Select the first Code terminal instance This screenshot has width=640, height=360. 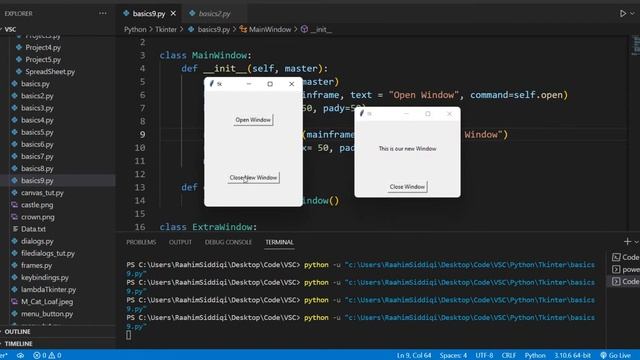625,257
